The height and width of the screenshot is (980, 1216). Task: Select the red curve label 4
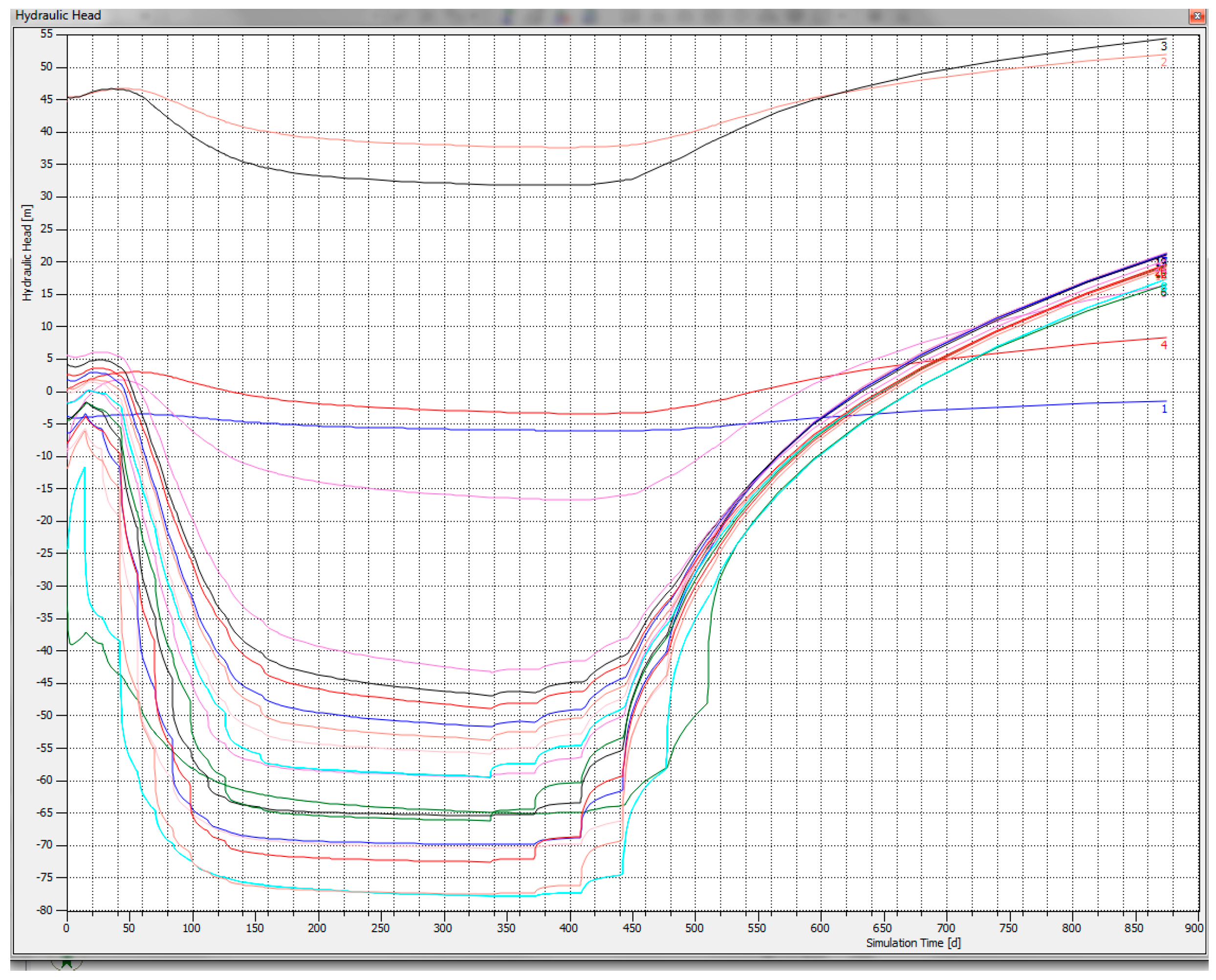pos(1164,345)
